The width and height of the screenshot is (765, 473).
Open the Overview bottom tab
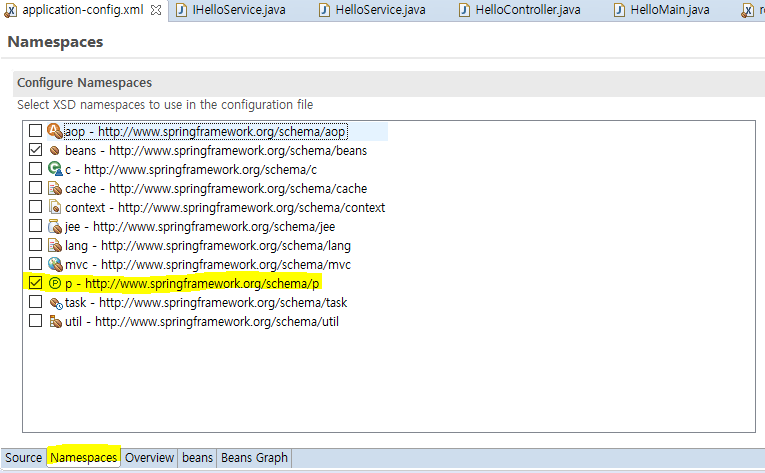click(149, 458)
